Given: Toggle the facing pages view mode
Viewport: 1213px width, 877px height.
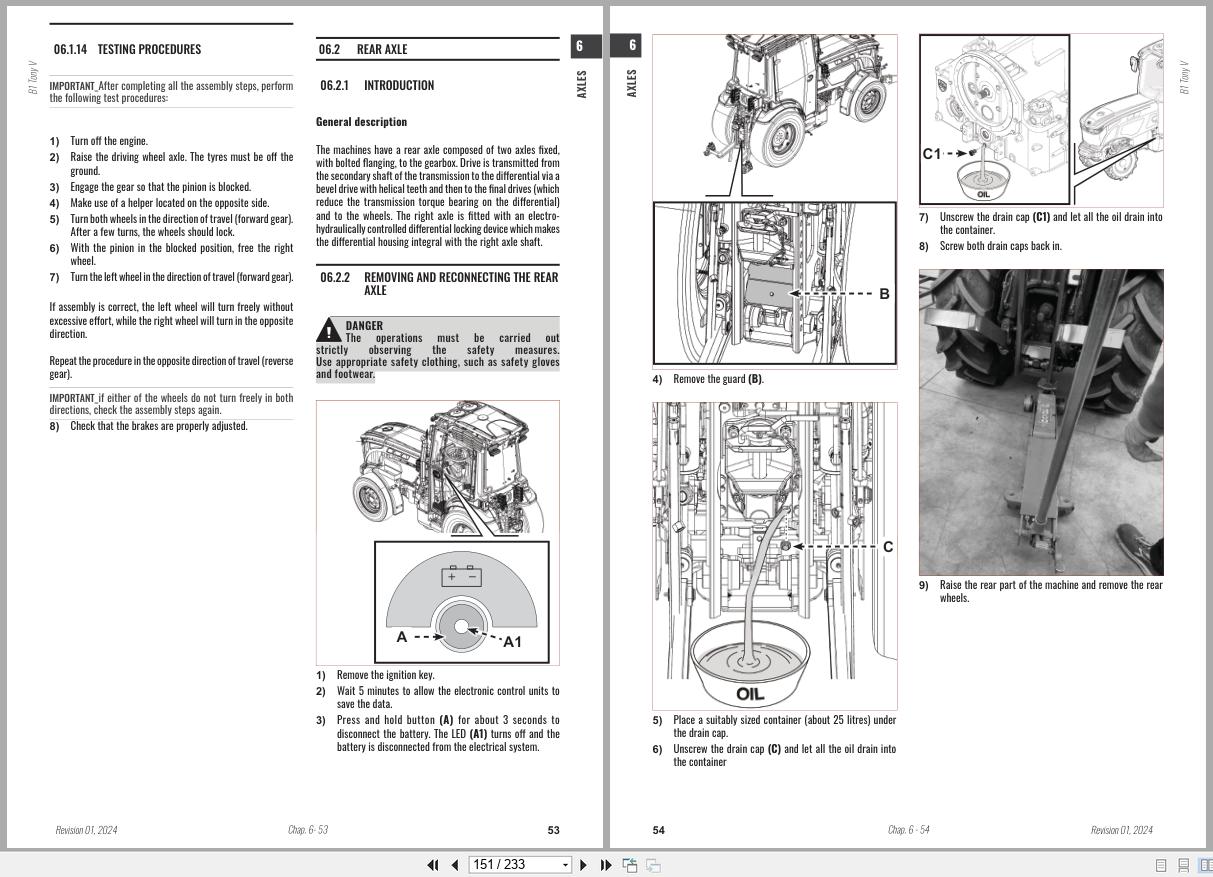Looking at the screenshot, I should pyautogui.click(x=1205, y=864).
